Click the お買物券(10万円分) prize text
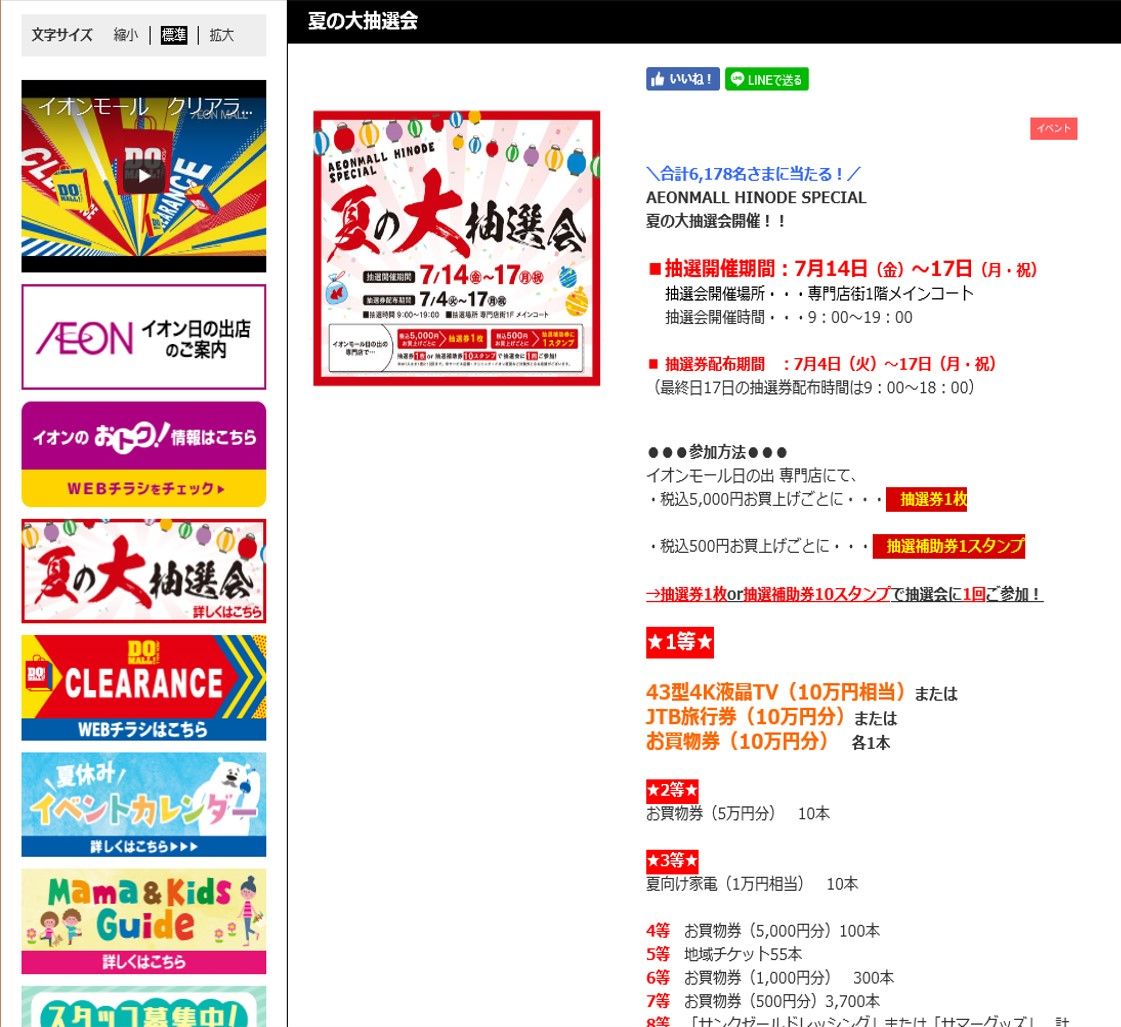 [x=737, y=740]
